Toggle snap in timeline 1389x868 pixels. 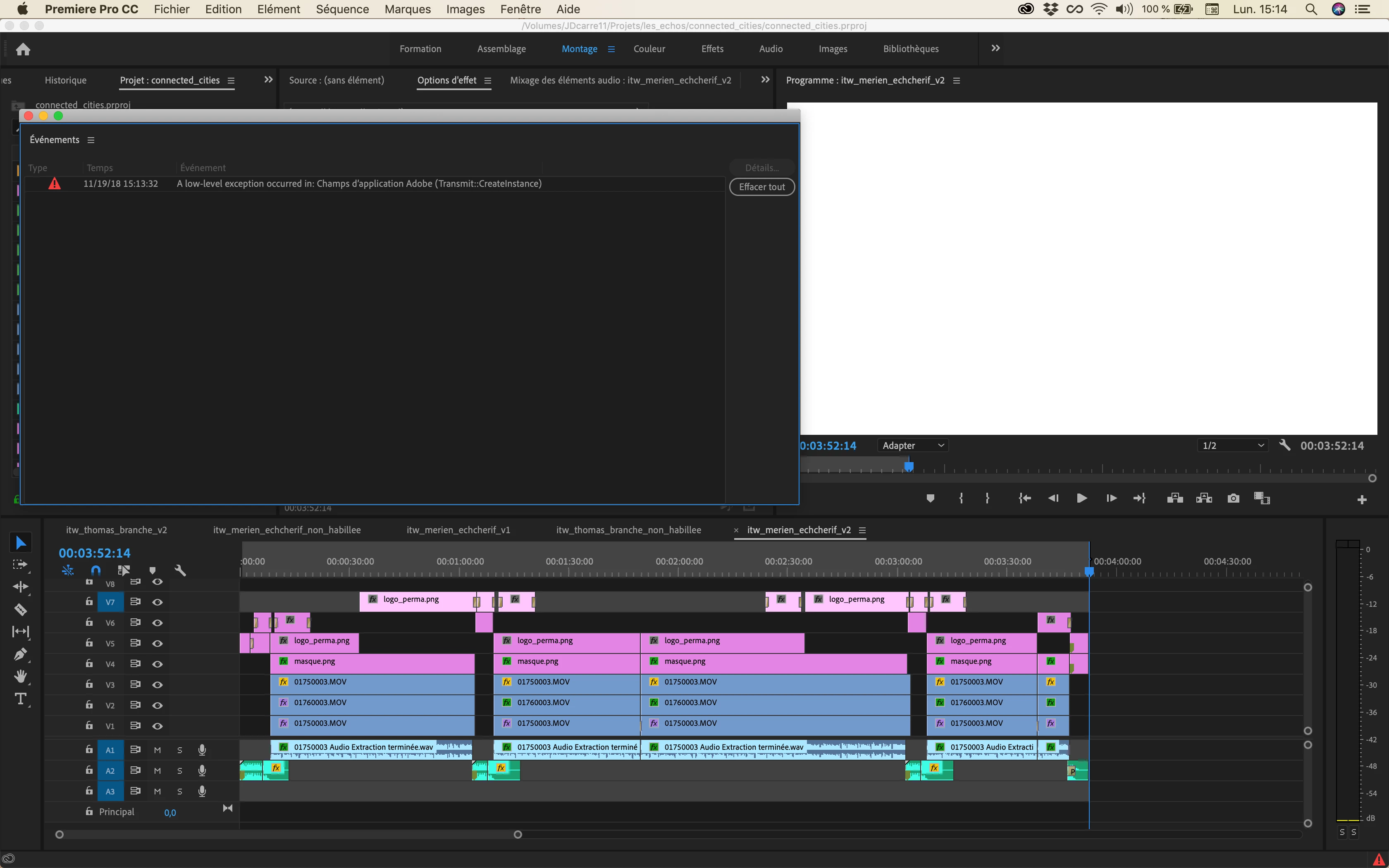96,570
